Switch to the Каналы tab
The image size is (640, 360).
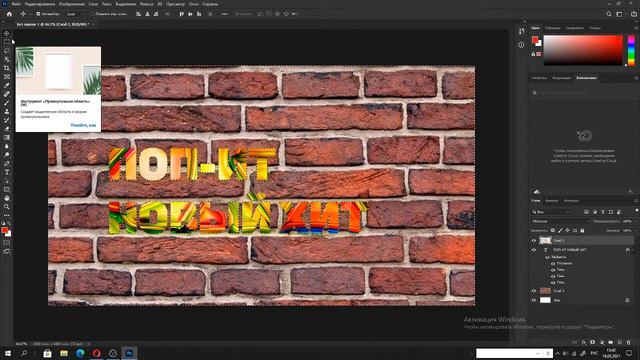(x=552, y=201)
